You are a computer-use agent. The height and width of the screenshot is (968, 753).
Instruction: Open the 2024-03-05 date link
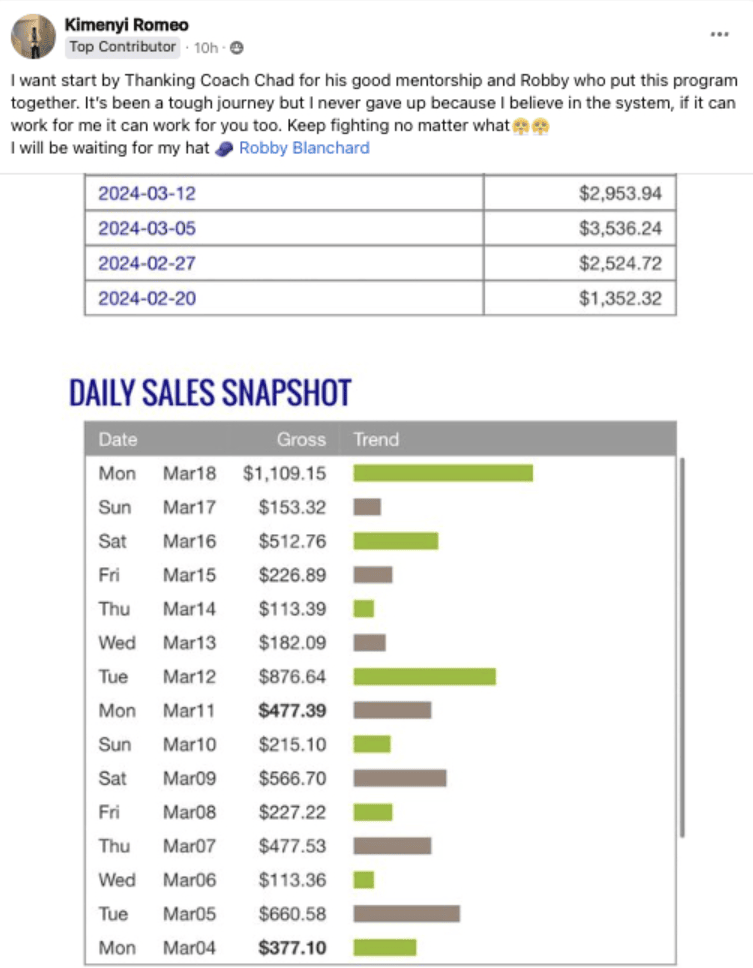point(147,228)
